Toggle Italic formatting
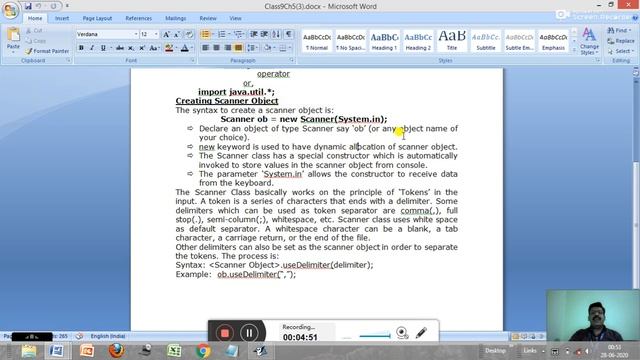Screen dimensions: 640x360 tap(92, 48)
